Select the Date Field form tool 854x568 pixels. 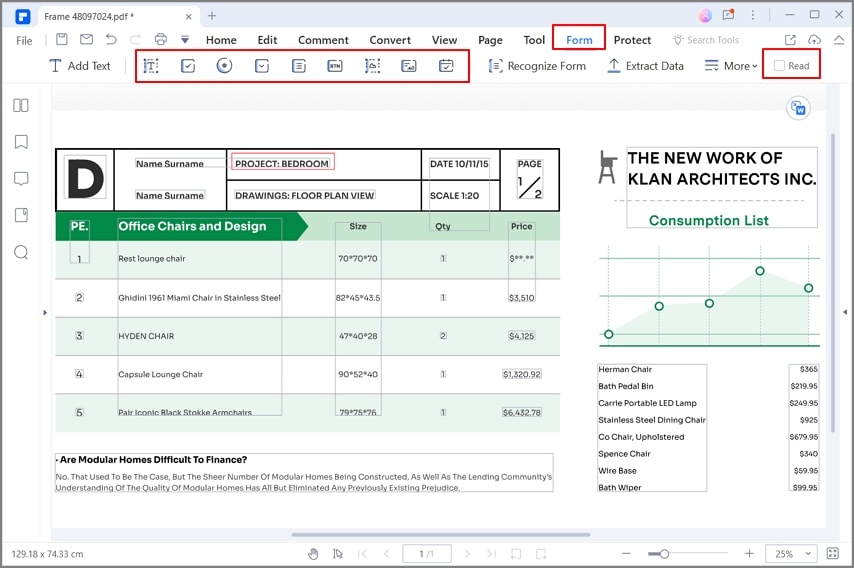[x=446, y=66]
